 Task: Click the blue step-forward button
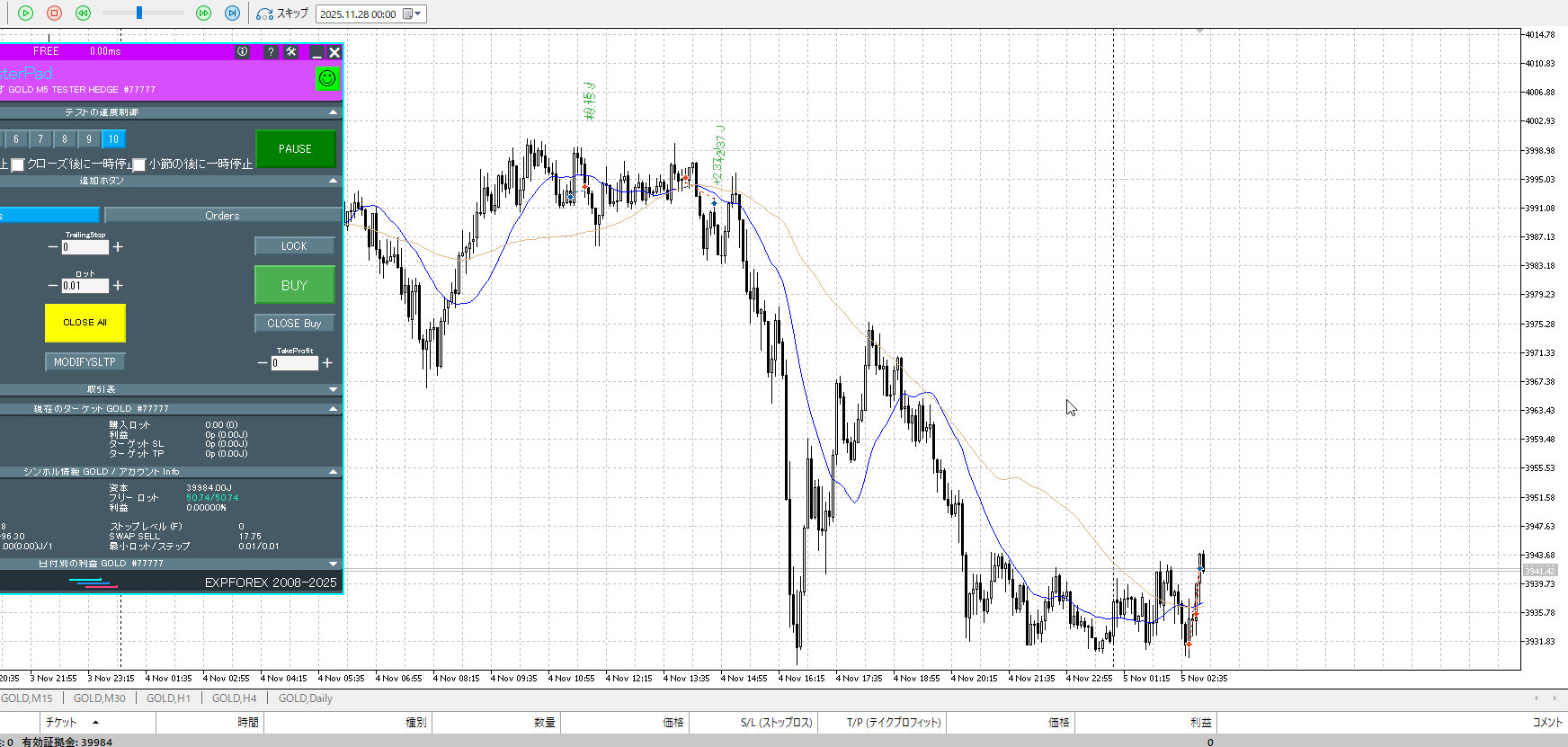click(232, 13)
